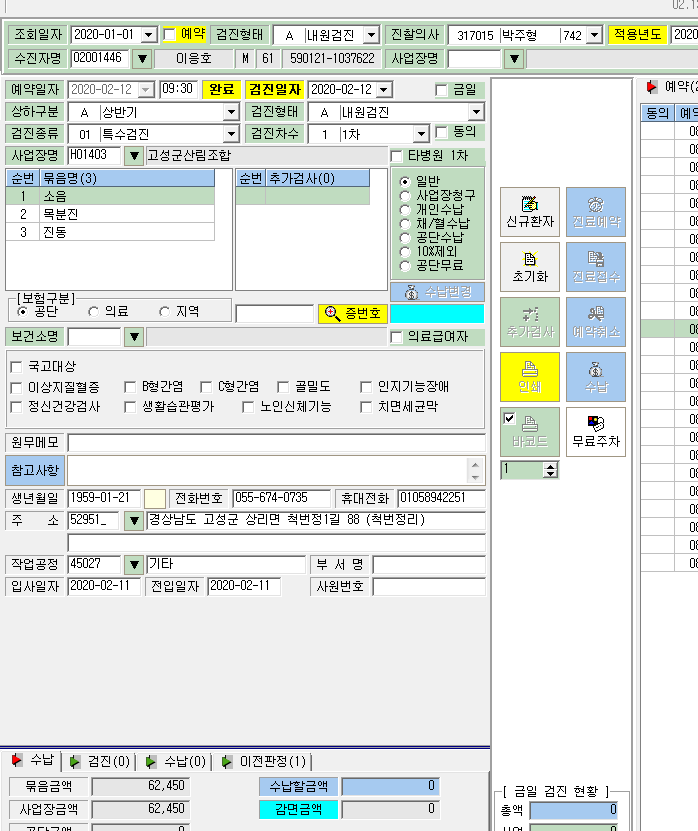Select the 의료 insurance radio option
Viewport: 698px width, 831px height.
(94, 312)
